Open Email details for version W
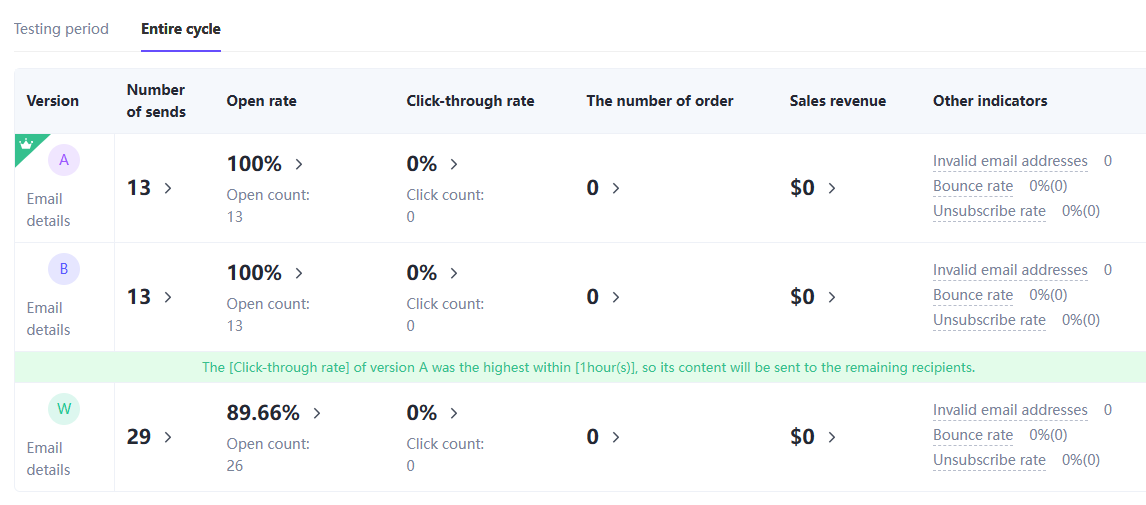1146x505 pixels. pos(48,459)
